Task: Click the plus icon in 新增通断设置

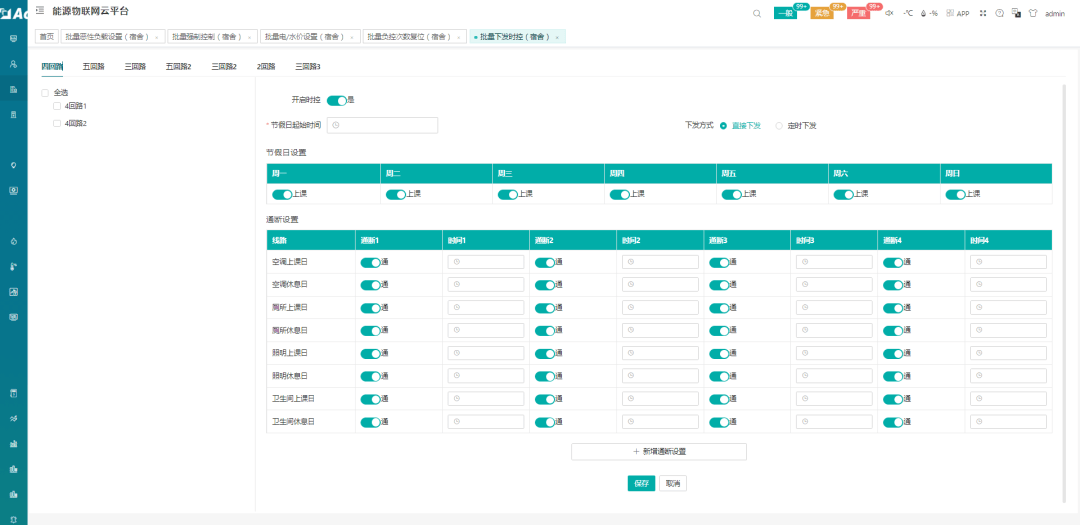Action: click(x=636, y=452)
